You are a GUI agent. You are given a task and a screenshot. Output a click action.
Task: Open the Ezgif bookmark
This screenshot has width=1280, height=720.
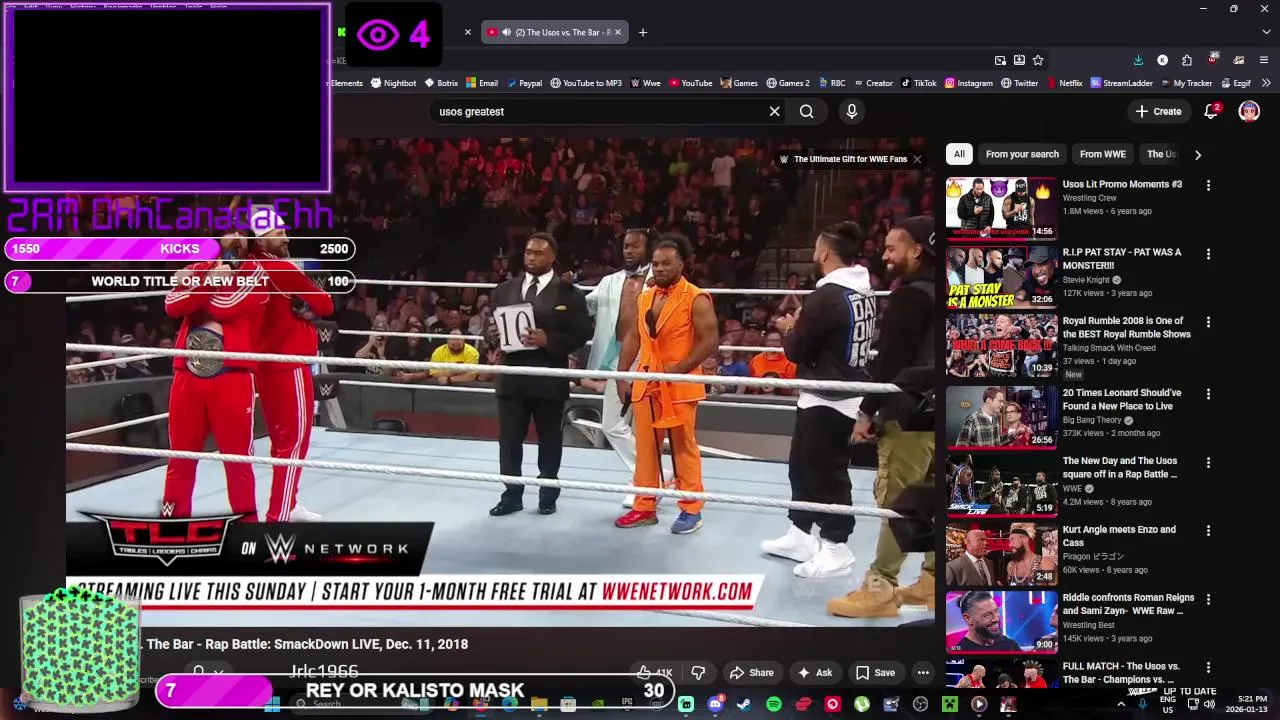pyautogui.click(x=1235, y=83)
